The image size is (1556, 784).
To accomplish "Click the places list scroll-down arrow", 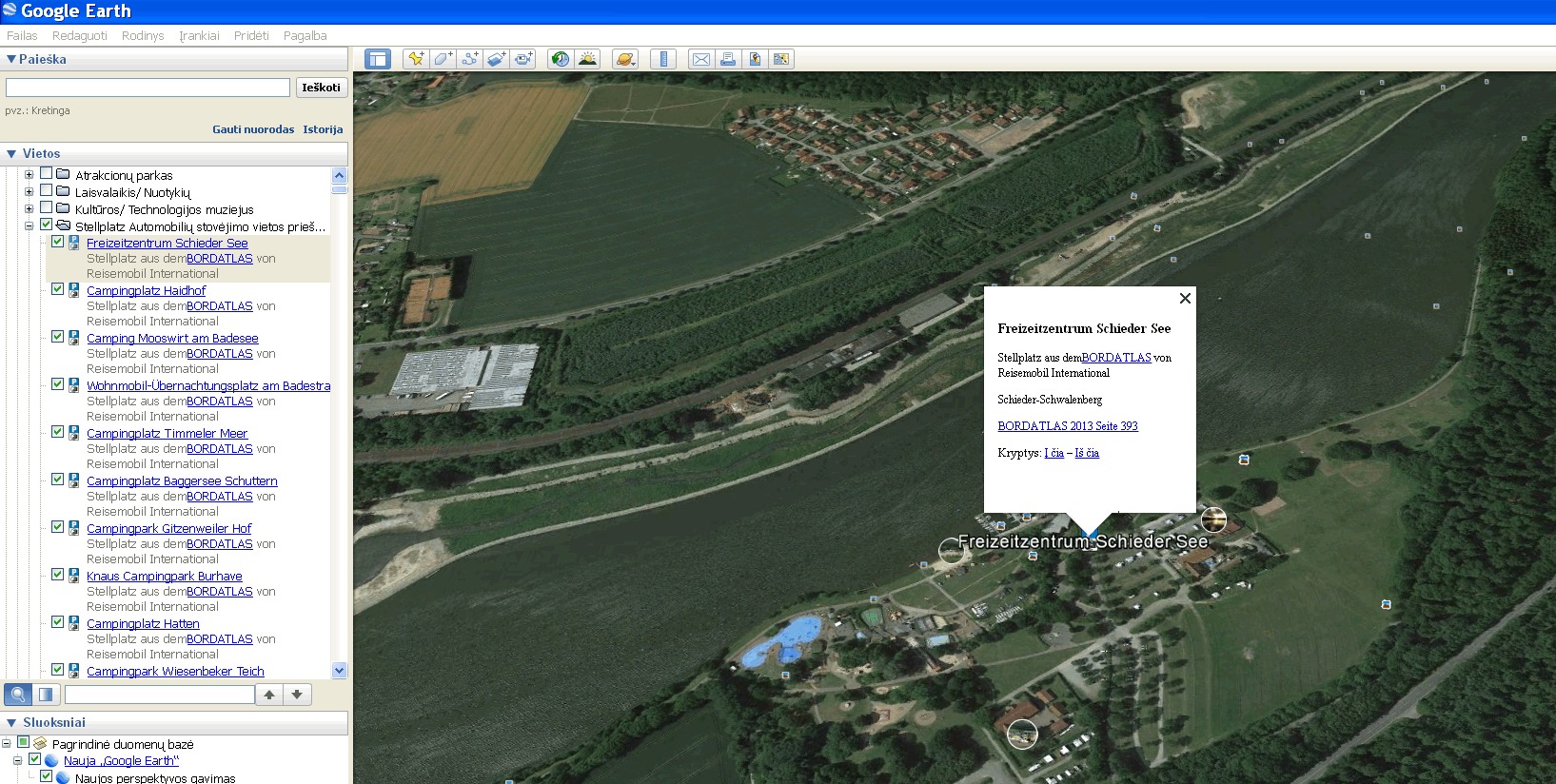I will coord(340,670).
